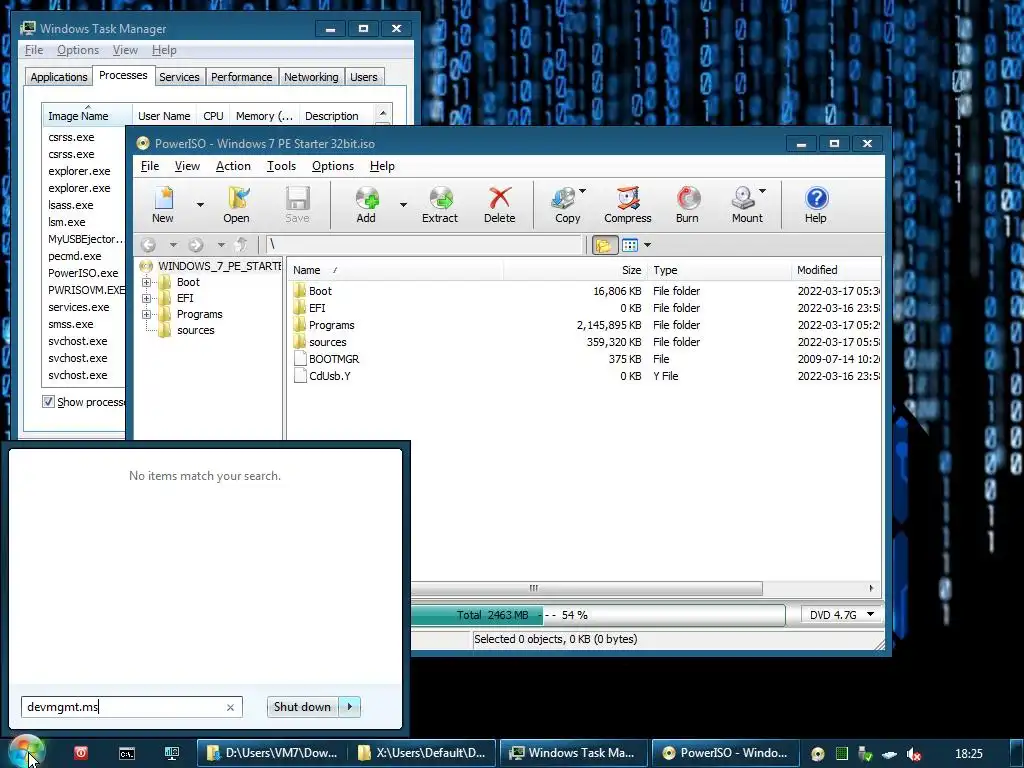This screenshot has height=768, width=1024.
Task: Switch to Services tab in Task Manager
Action: (179, 77)
